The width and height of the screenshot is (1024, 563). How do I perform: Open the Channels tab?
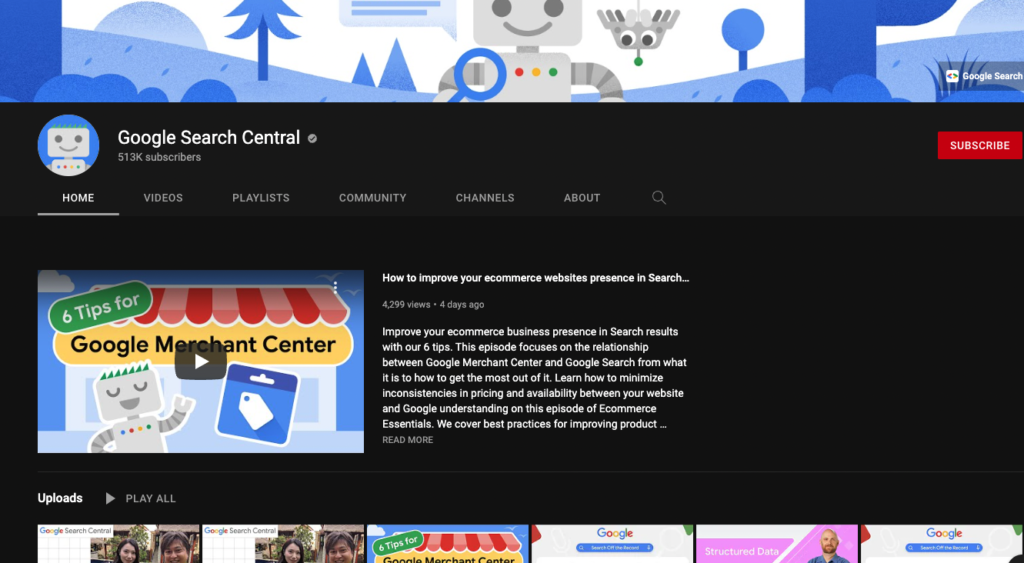click(x=485, y=198)
